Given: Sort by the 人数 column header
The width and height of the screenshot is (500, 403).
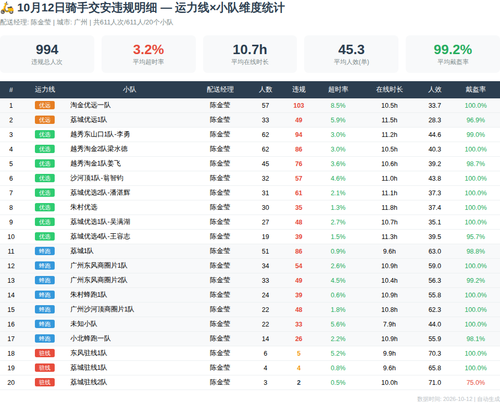Looking at the screenshot, I should [x=265, y=89].
